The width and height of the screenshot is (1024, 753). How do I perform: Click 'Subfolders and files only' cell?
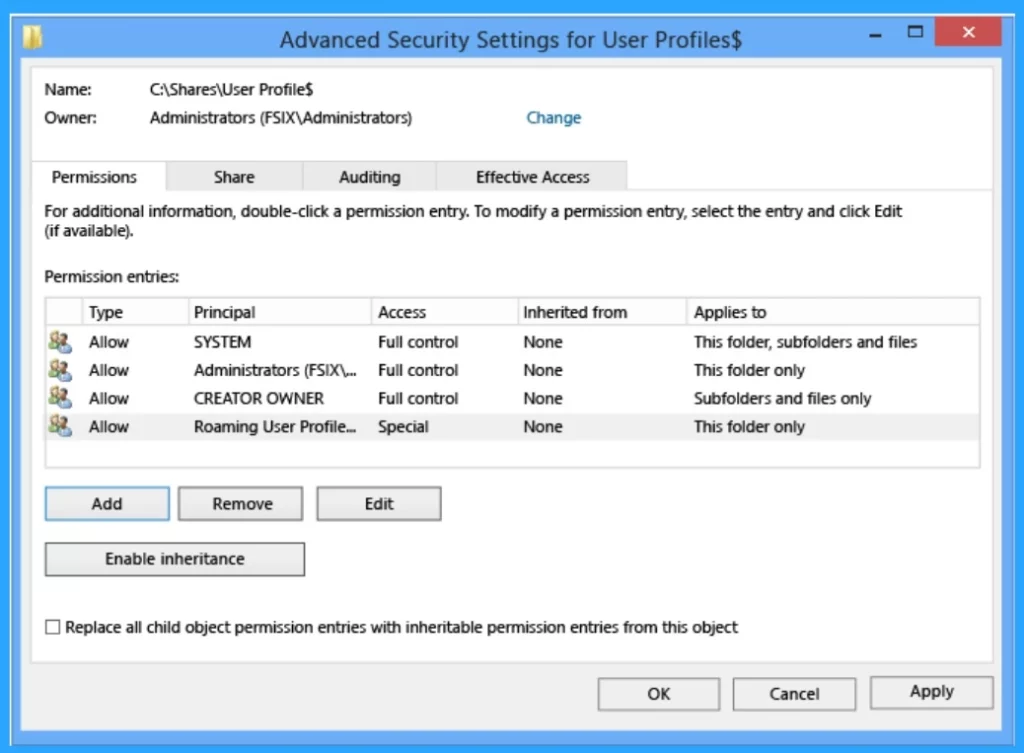click(782, 398)
